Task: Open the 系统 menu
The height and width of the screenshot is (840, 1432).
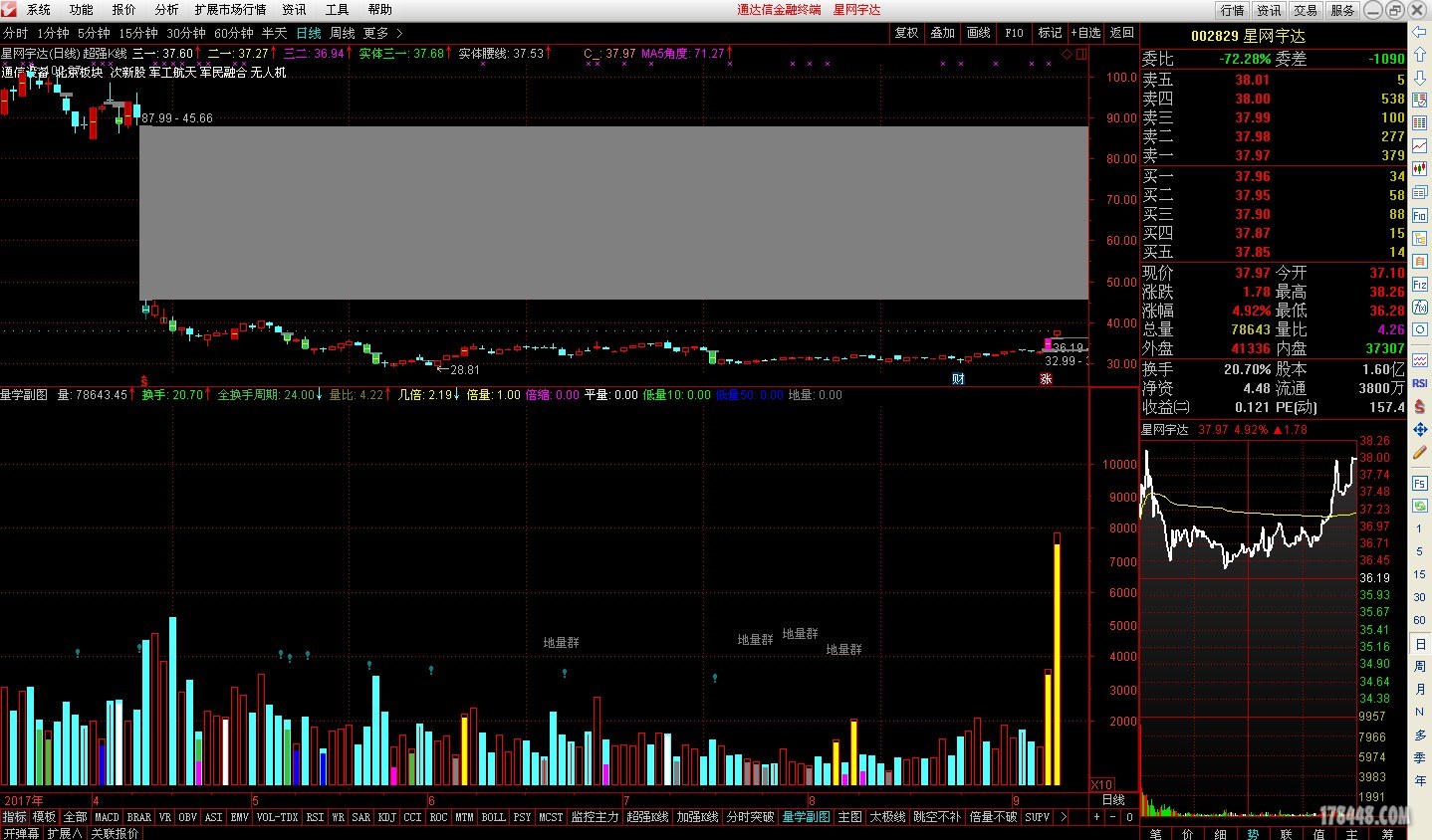Action: coord(39,10)
